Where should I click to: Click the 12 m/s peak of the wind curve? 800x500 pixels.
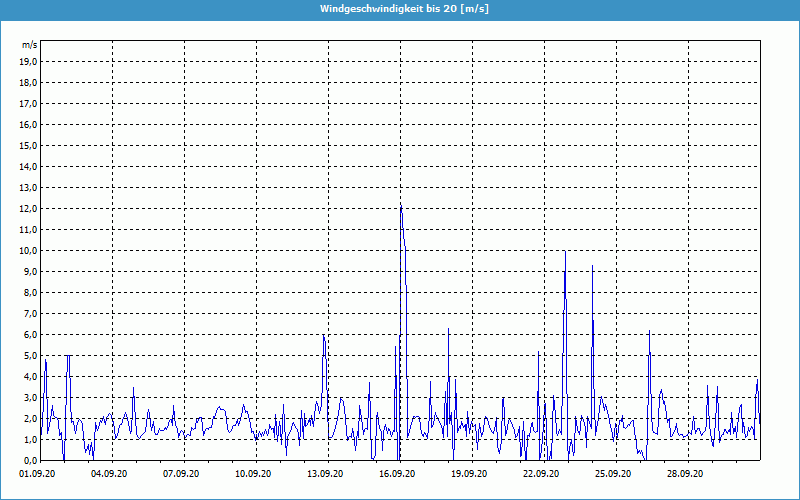401,207
